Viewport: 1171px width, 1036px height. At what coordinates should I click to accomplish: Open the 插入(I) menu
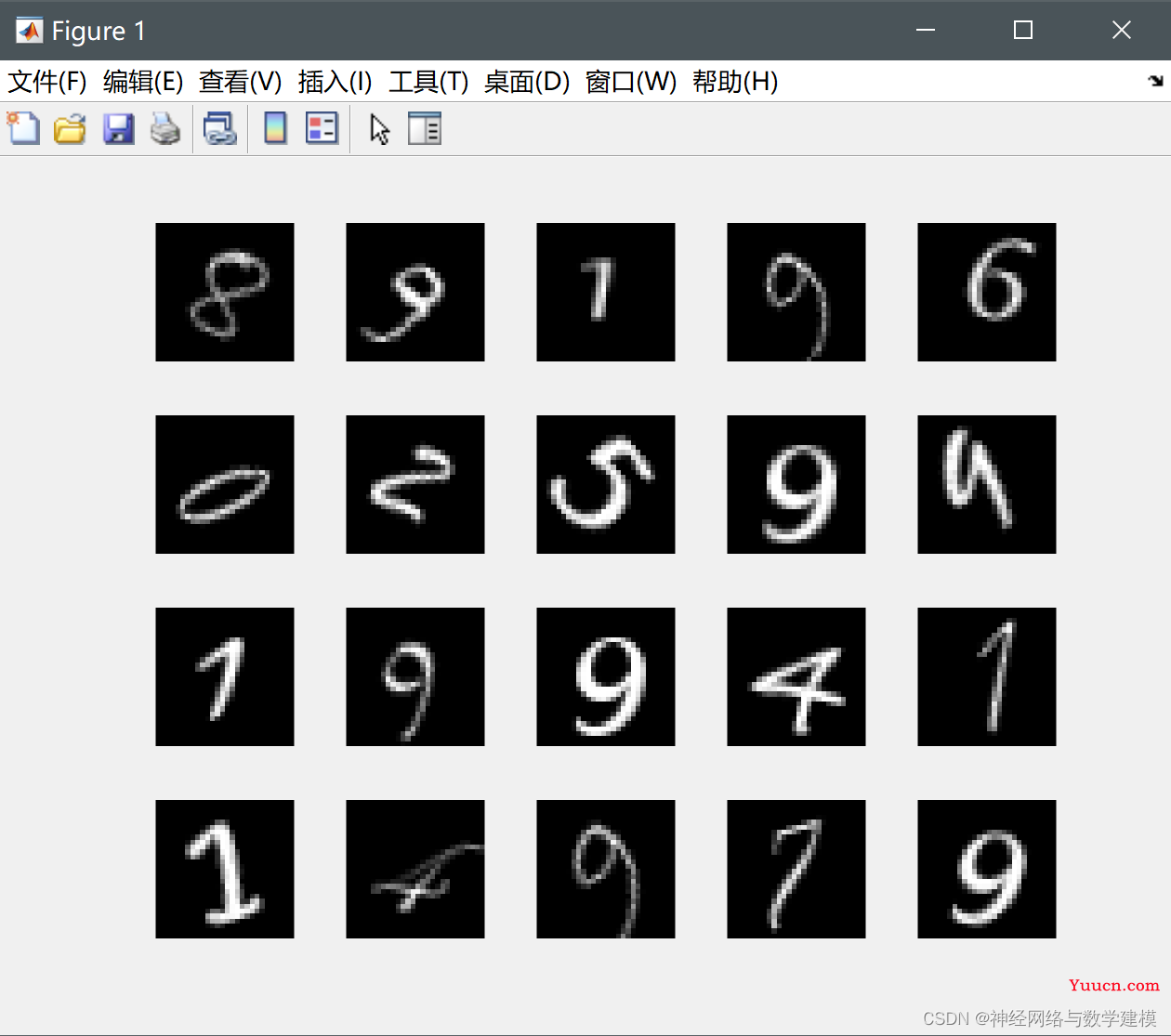[336, 82]
